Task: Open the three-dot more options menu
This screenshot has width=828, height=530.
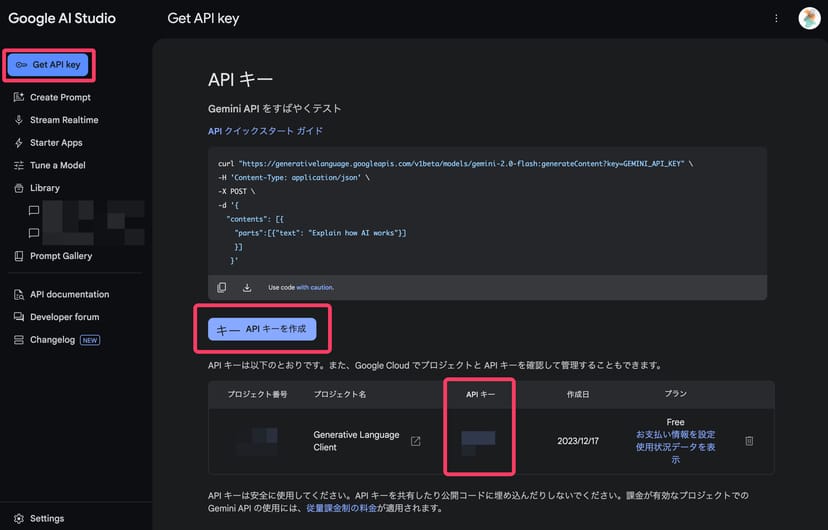Action: click(x=776, y=18)
